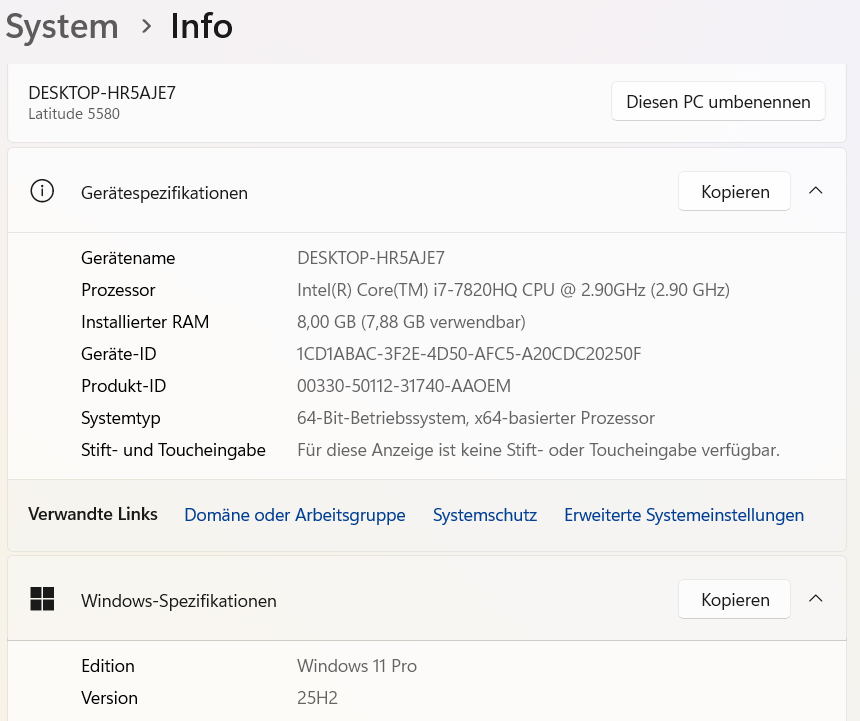The image size is (860, 721).
Task: Click the Latitude 5580 model name
Action: point(74,113)
